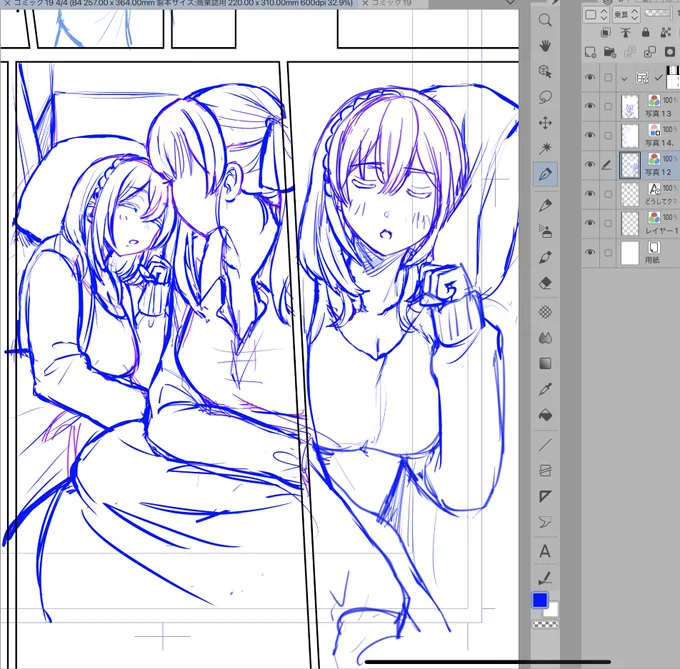Click the Merge to layer below icon
Screen dimensions: 680x669
point(650,52)
